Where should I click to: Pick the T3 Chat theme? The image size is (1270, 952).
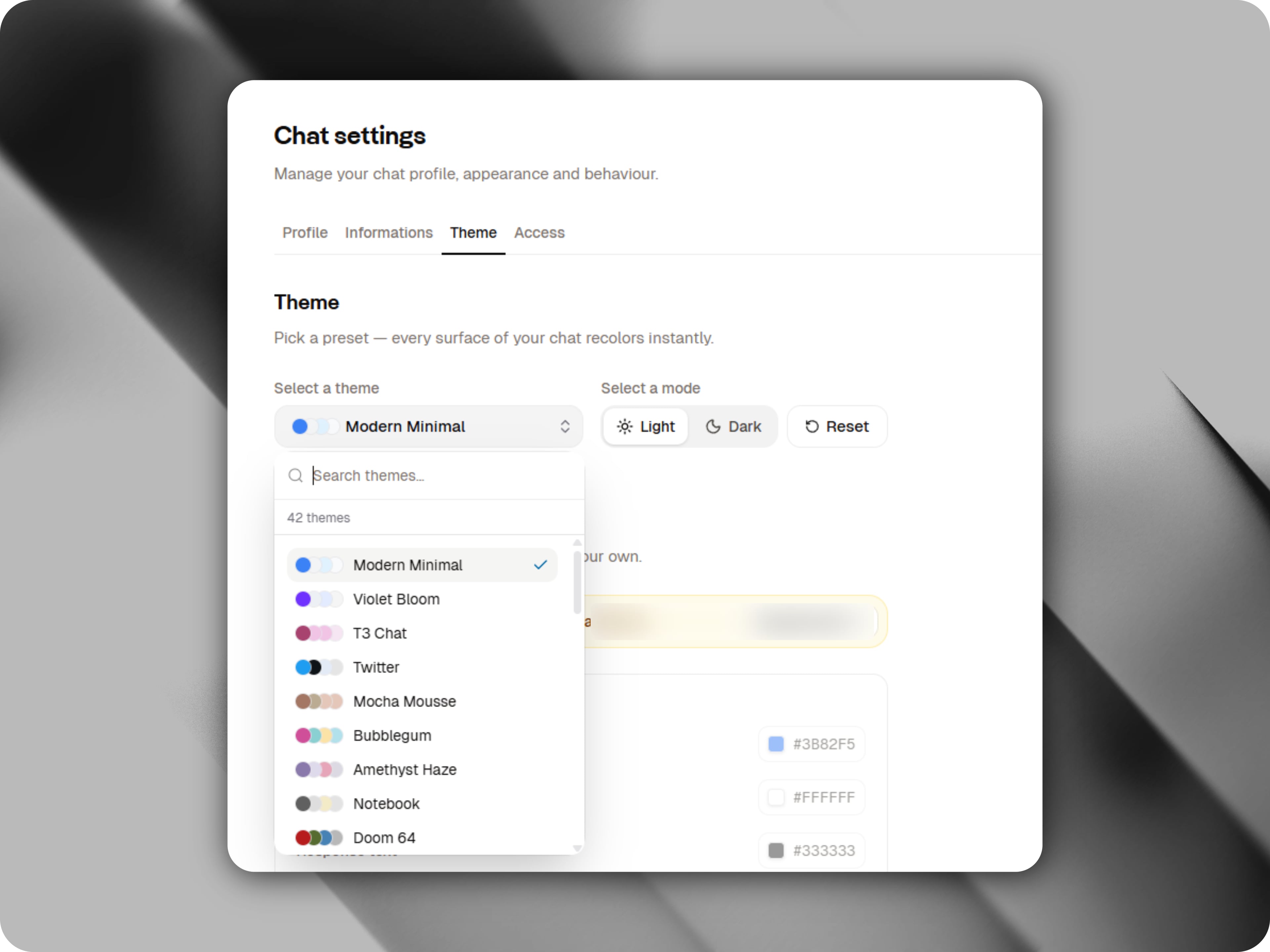(x=422, y=633)
